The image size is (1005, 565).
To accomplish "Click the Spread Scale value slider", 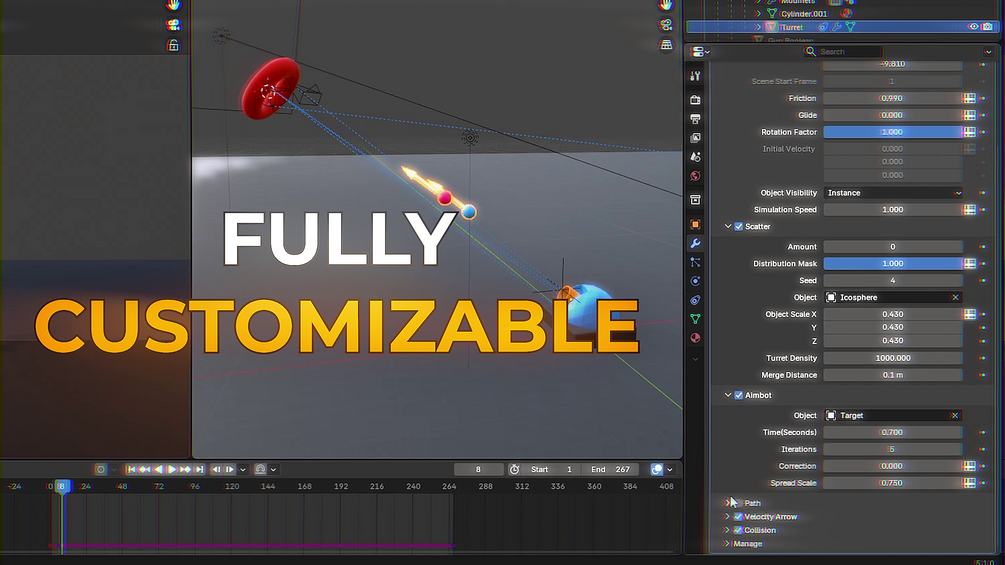I will coord(893,483).
